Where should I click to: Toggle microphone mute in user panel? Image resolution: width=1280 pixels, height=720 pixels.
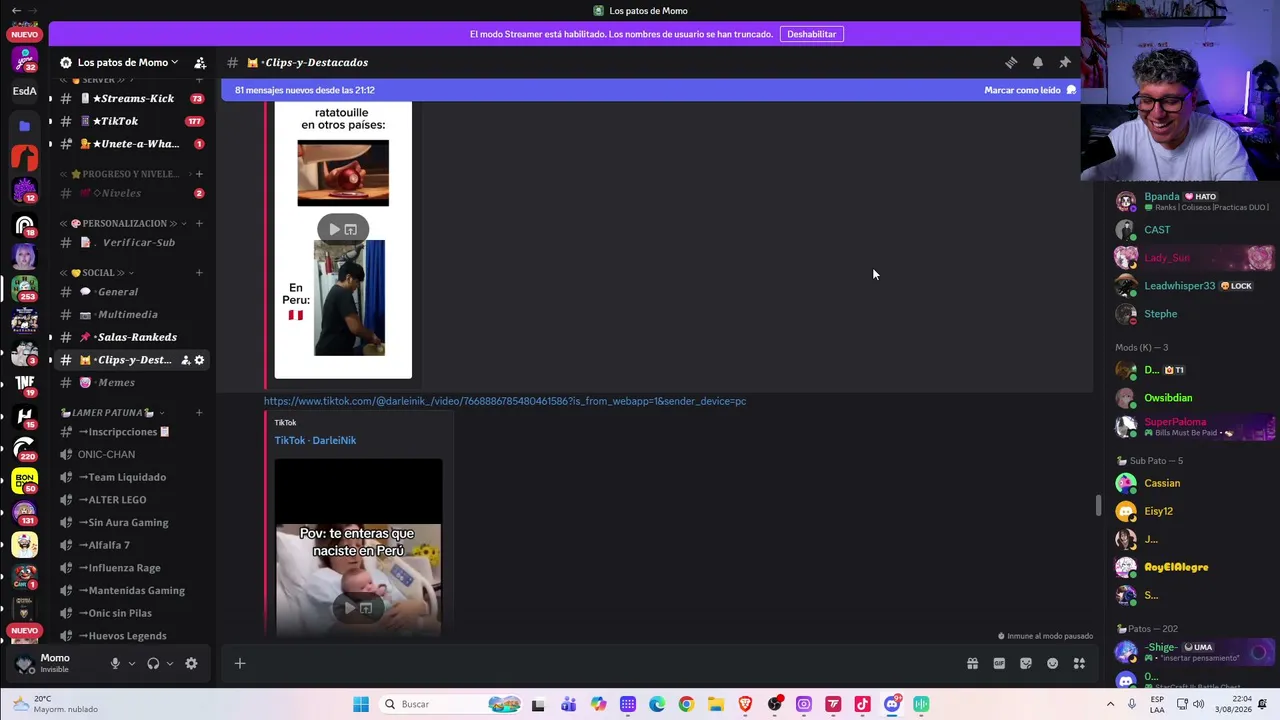pyautogui.click(x=115, y=663)
